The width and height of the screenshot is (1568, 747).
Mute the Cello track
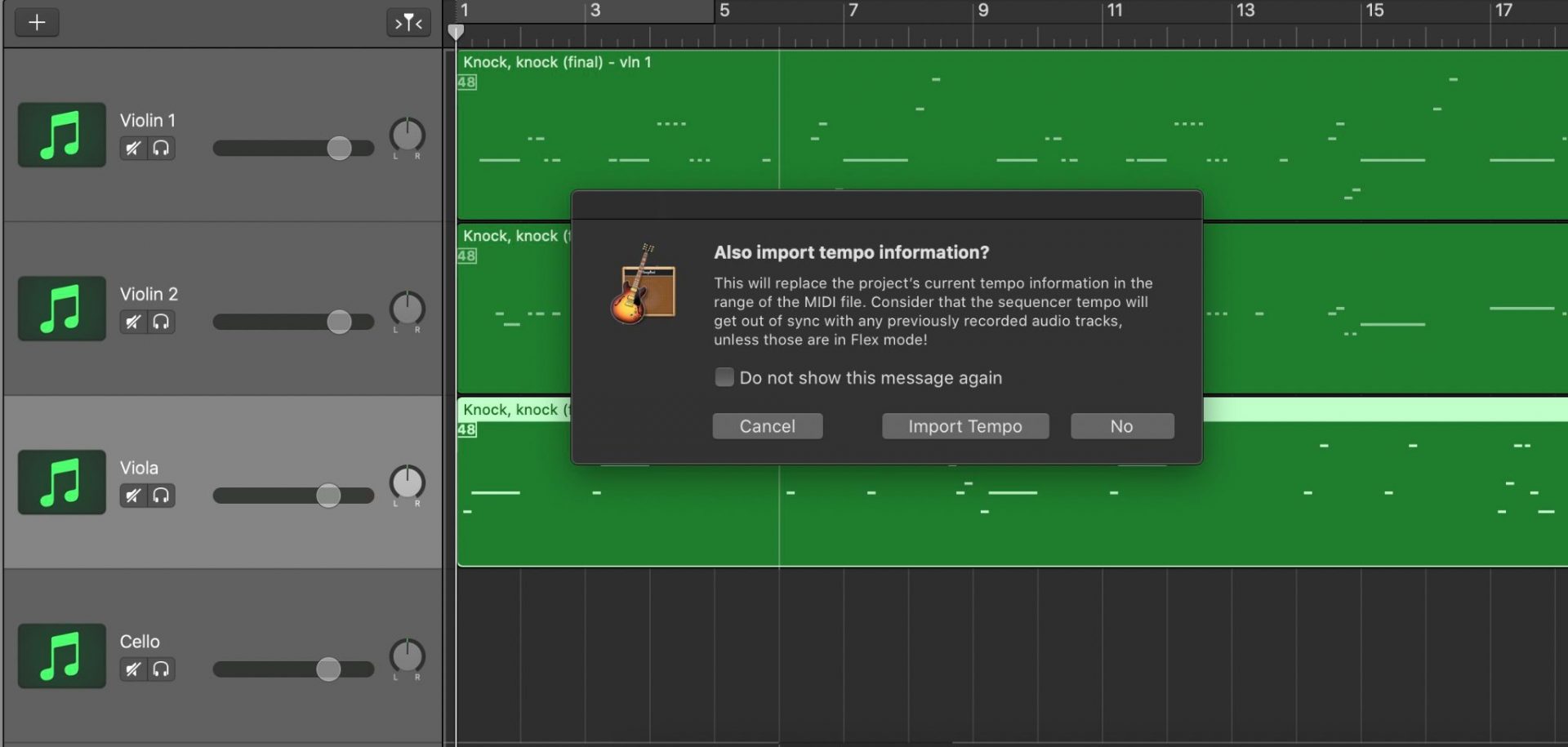click(x=133, y=669)
